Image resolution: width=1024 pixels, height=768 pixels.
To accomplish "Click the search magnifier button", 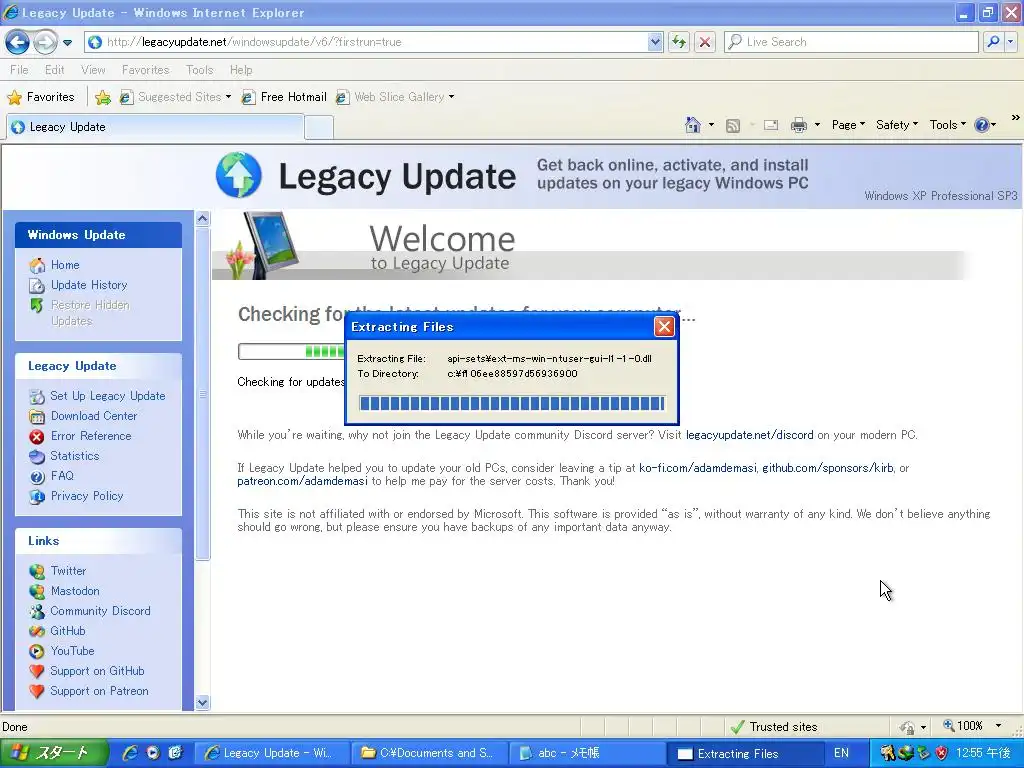I will click(993, 42).
